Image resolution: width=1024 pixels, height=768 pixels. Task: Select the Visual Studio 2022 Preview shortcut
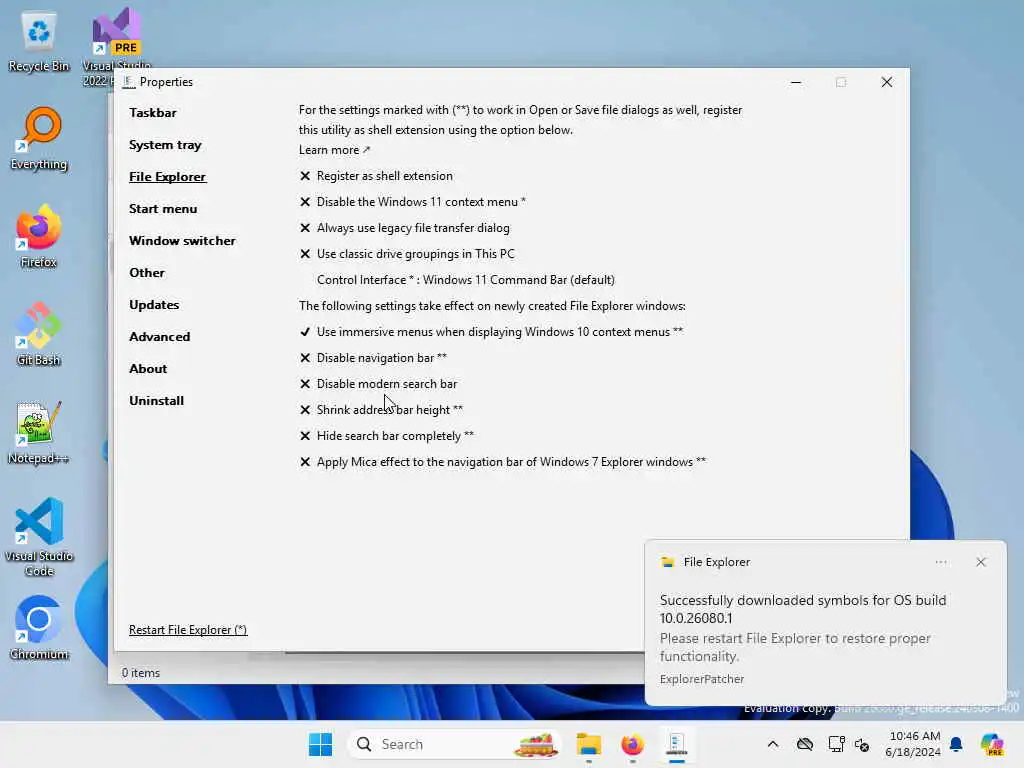click(x=117, y=46)
